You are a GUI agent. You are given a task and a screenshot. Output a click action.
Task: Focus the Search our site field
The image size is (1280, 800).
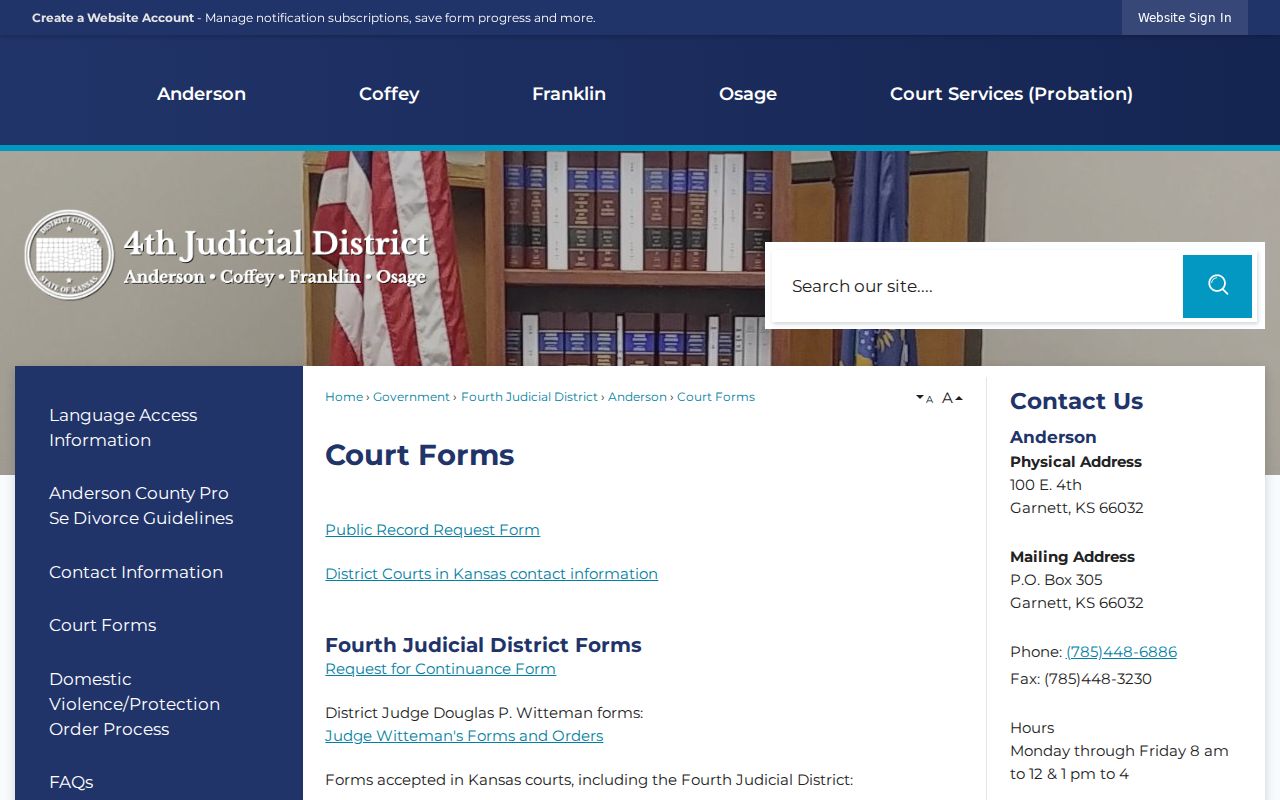tap(978, 286)
